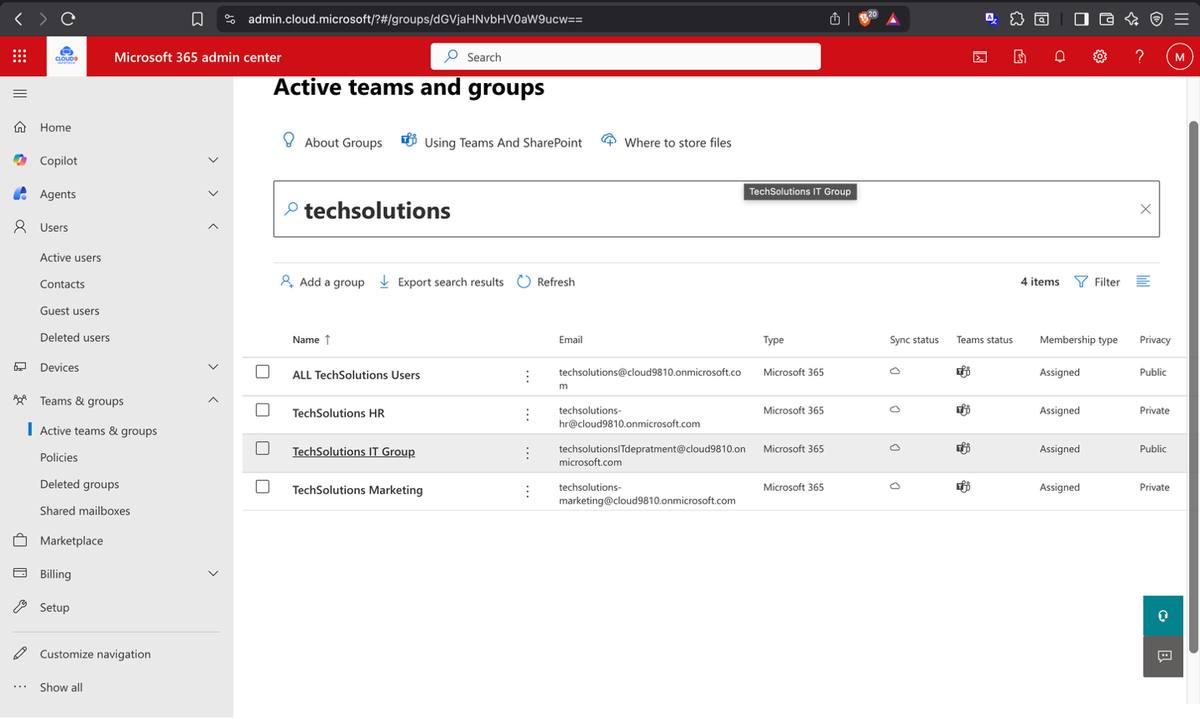Open Where to store files link
This screenshot has height=719, width=1200.
coord(666,142)
